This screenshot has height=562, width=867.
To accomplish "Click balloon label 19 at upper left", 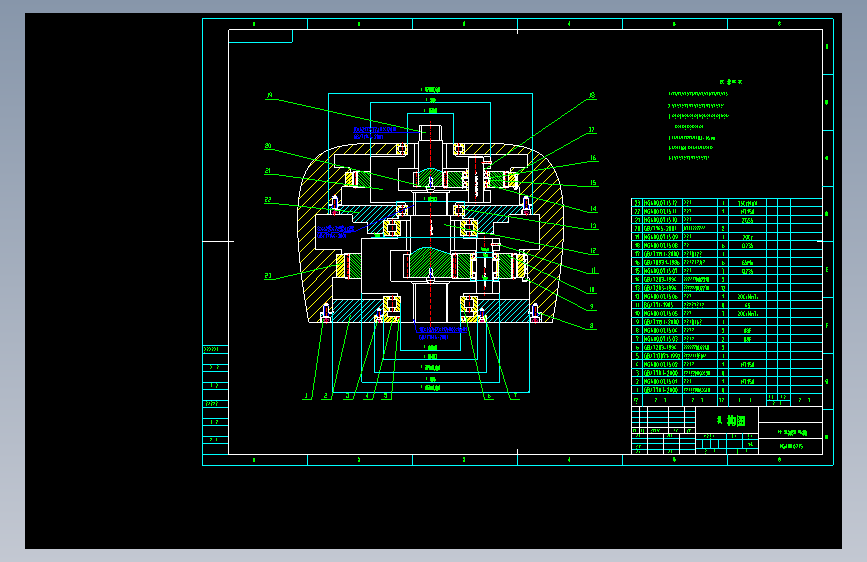I will (270, 95).
